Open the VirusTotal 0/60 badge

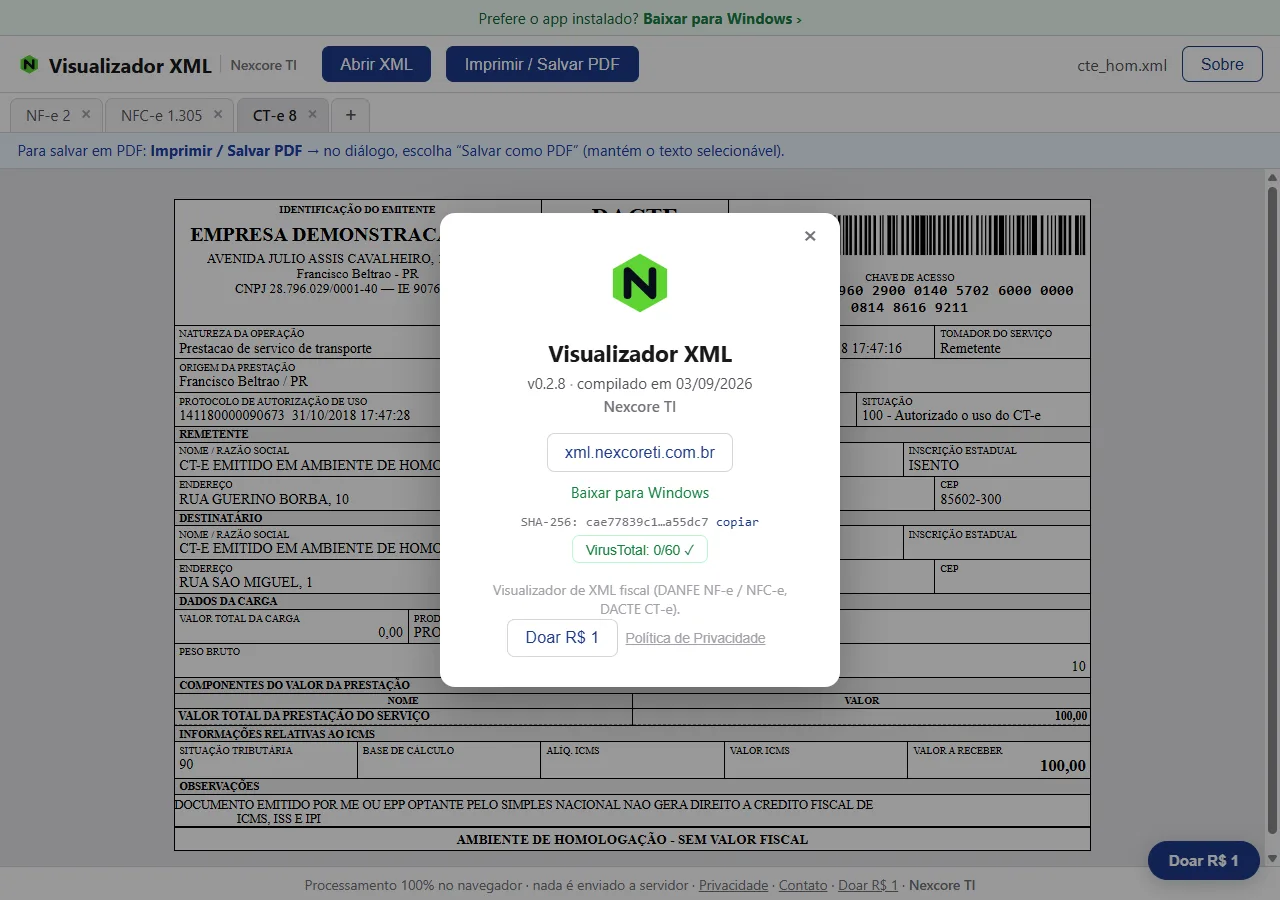point(640,550)
